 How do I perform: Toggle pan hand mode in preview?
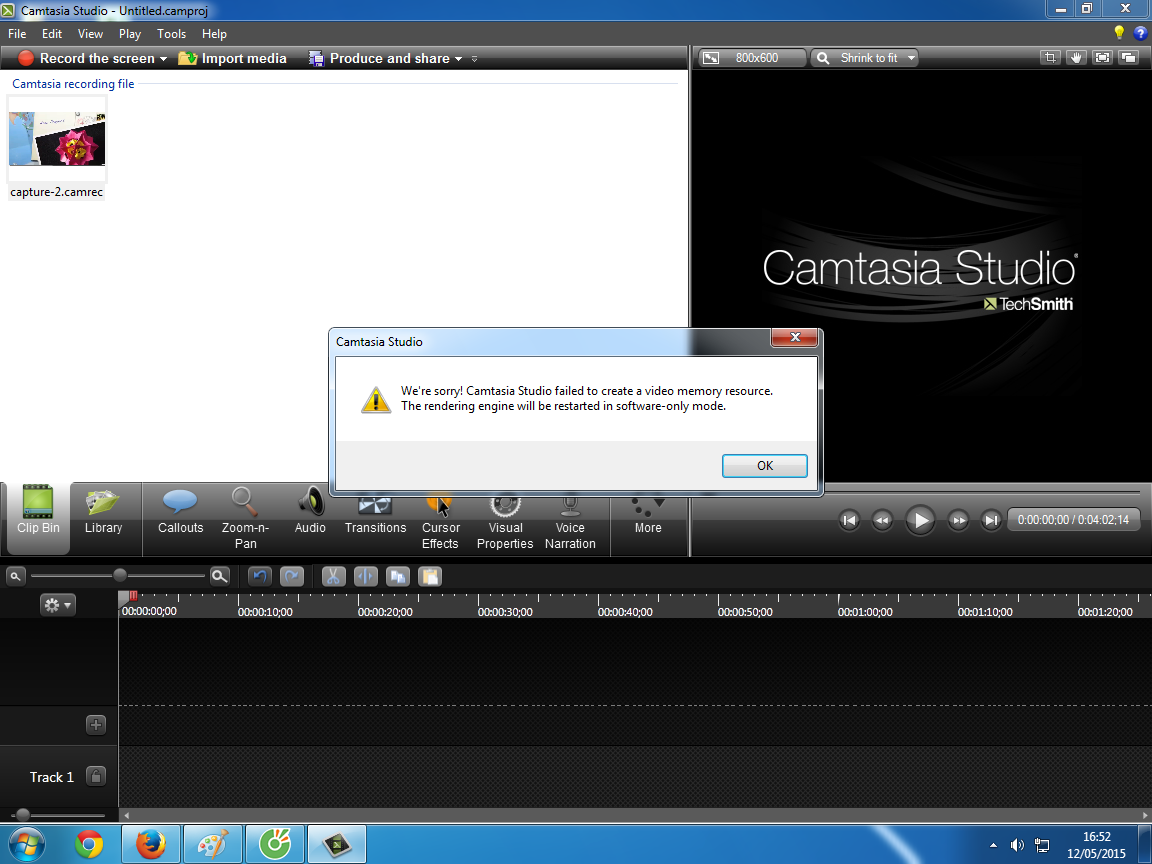(x=1076, y=58)
